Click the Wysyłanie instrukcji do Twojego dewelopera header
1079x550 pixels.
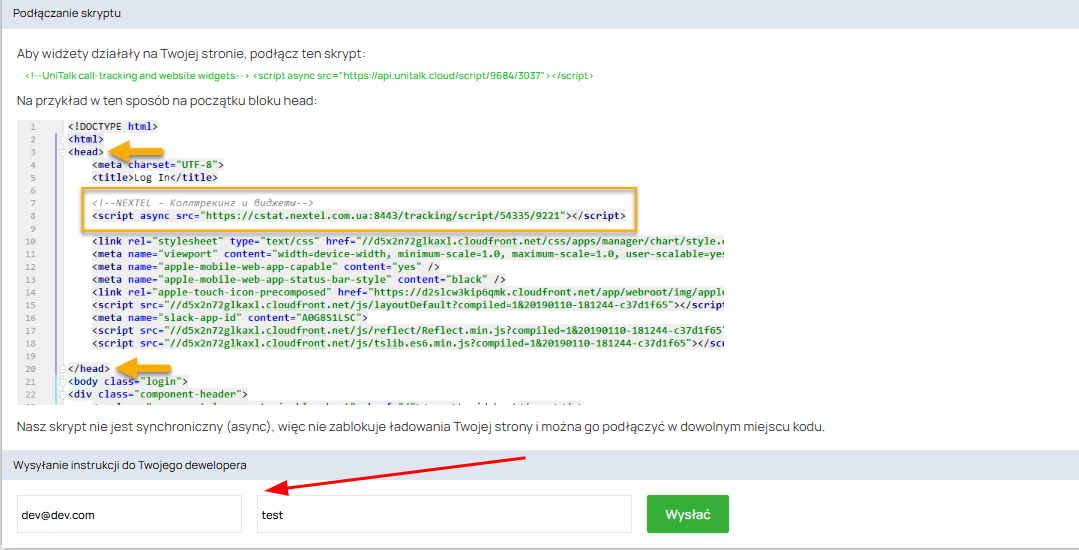129,465
